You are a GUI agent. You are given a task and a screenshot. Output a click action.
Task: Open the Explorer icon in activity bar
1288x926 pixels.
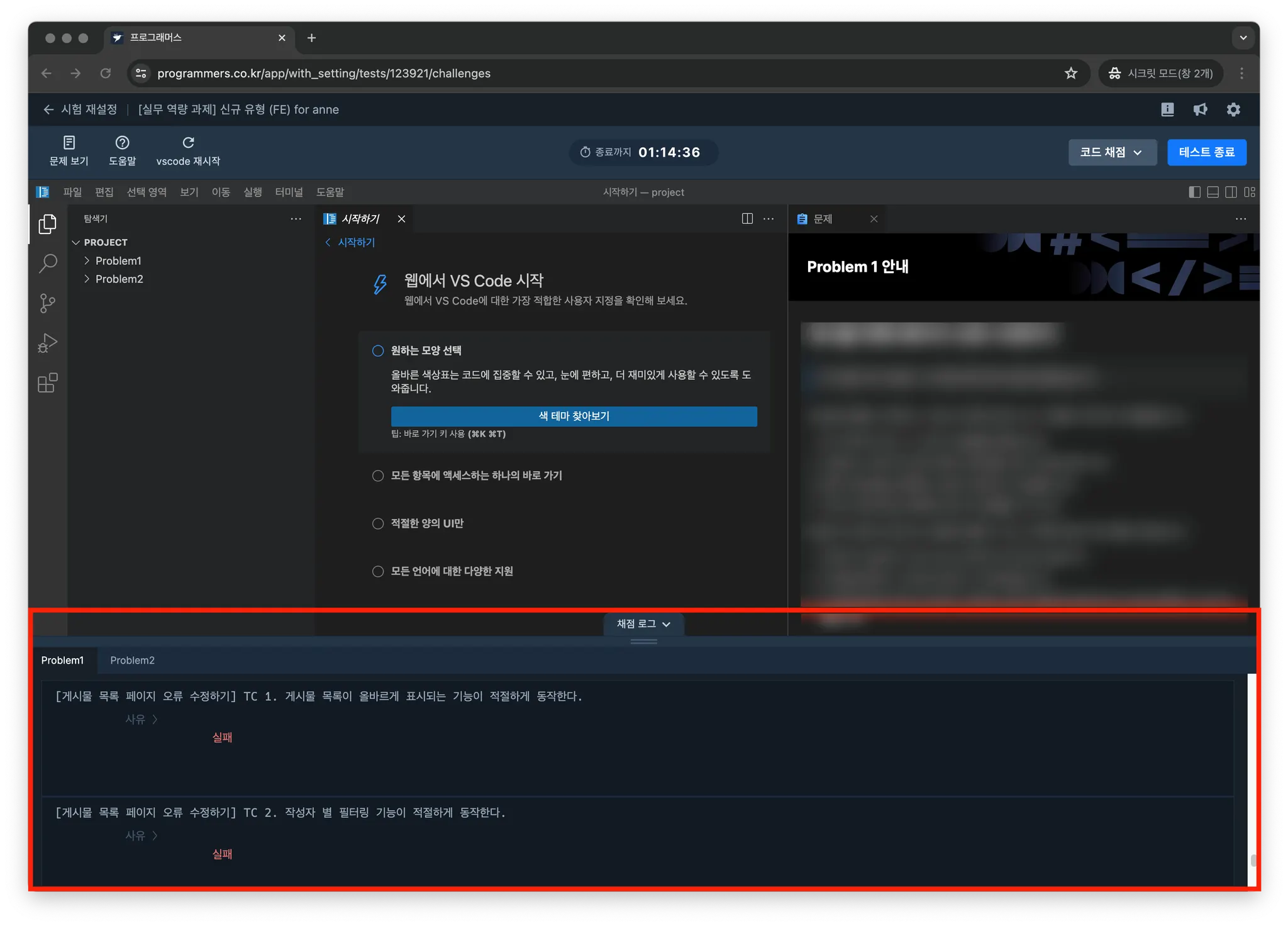point(47,224)
